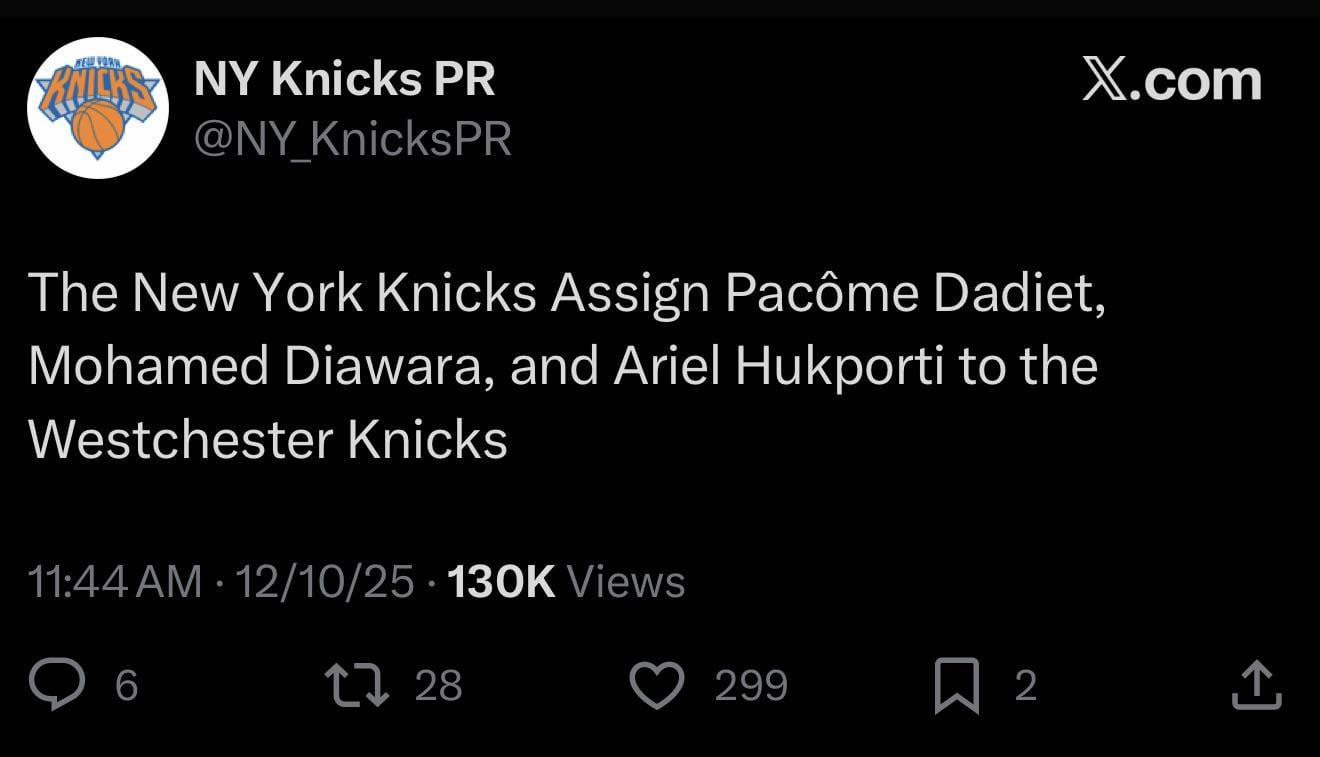Screen dimensions: 1320x757
Task: Click the 28 reposts count
Action: click(x=437, y=686)
